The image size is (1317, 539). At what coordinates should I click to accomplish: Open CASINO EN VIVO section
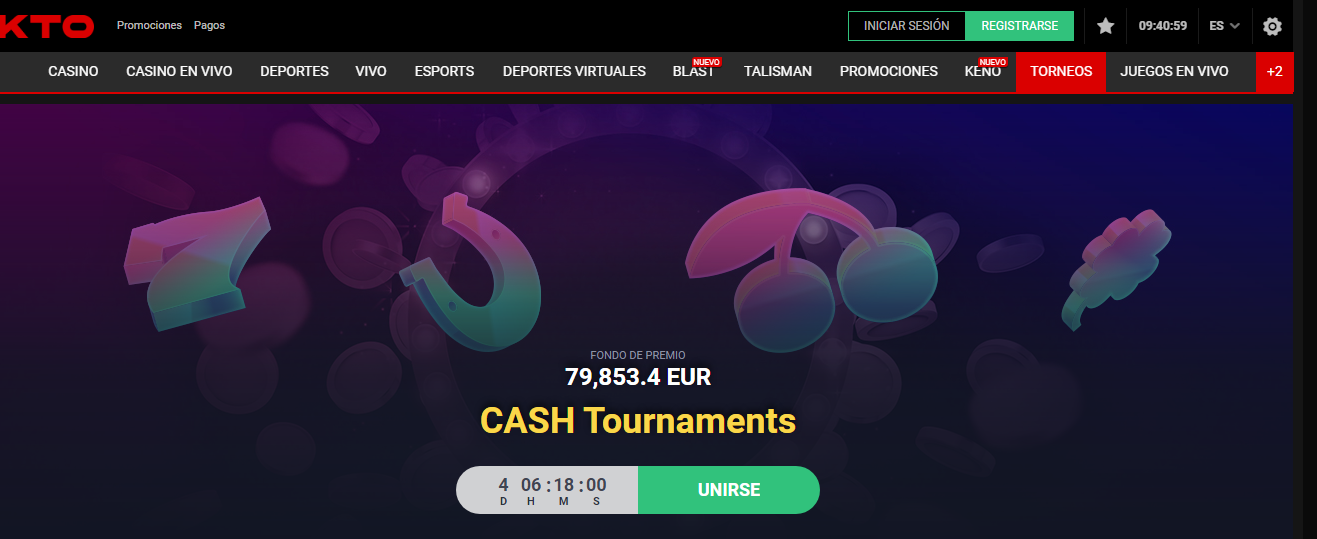(x=179, y=72)
